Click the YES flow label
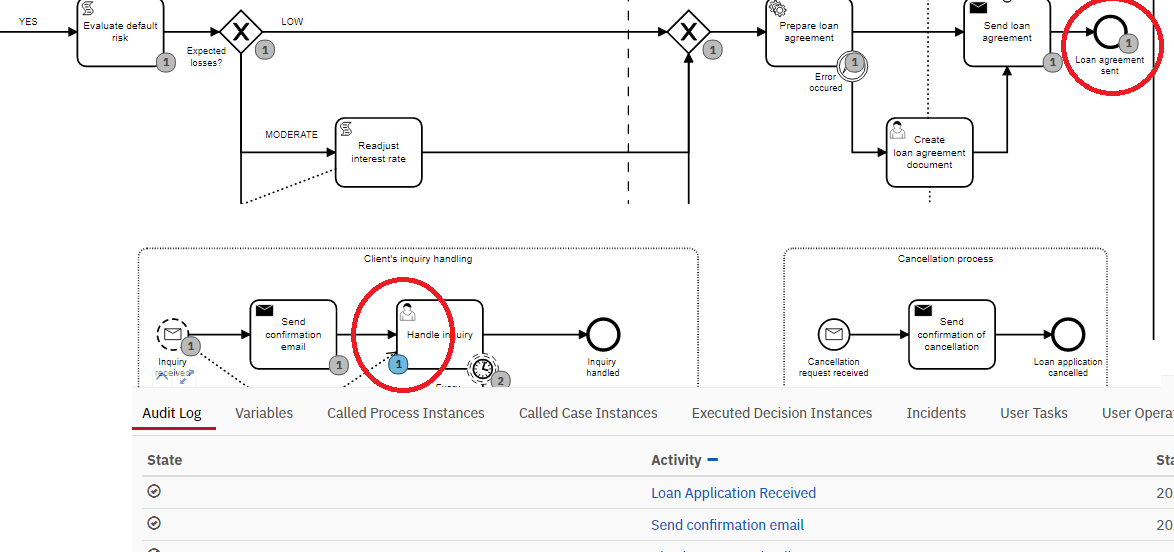 (28, 22)
